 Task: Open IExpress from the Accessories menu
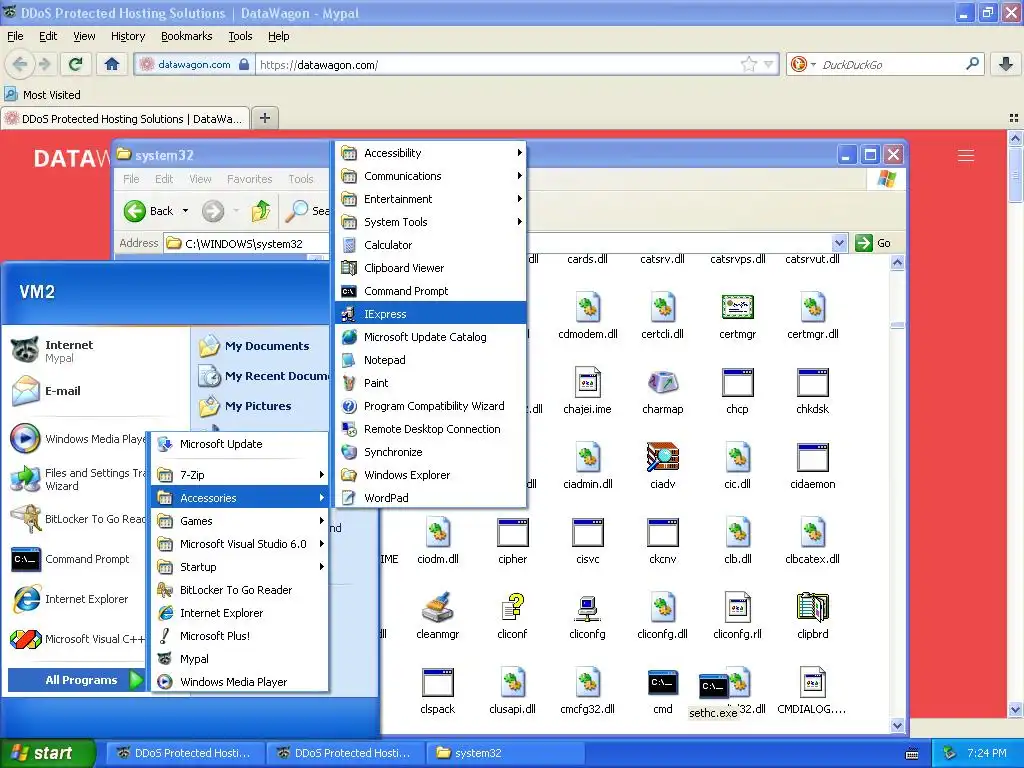pos(430,314)
